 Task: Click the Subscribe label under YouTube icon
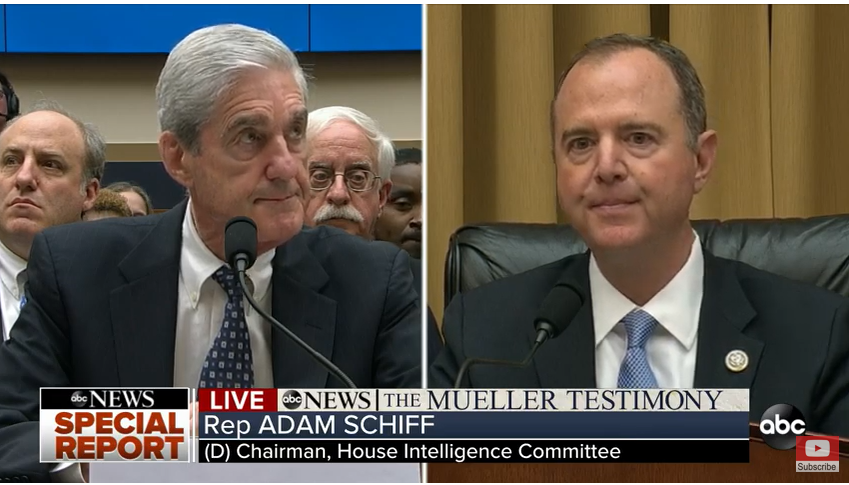coord(817,467)
